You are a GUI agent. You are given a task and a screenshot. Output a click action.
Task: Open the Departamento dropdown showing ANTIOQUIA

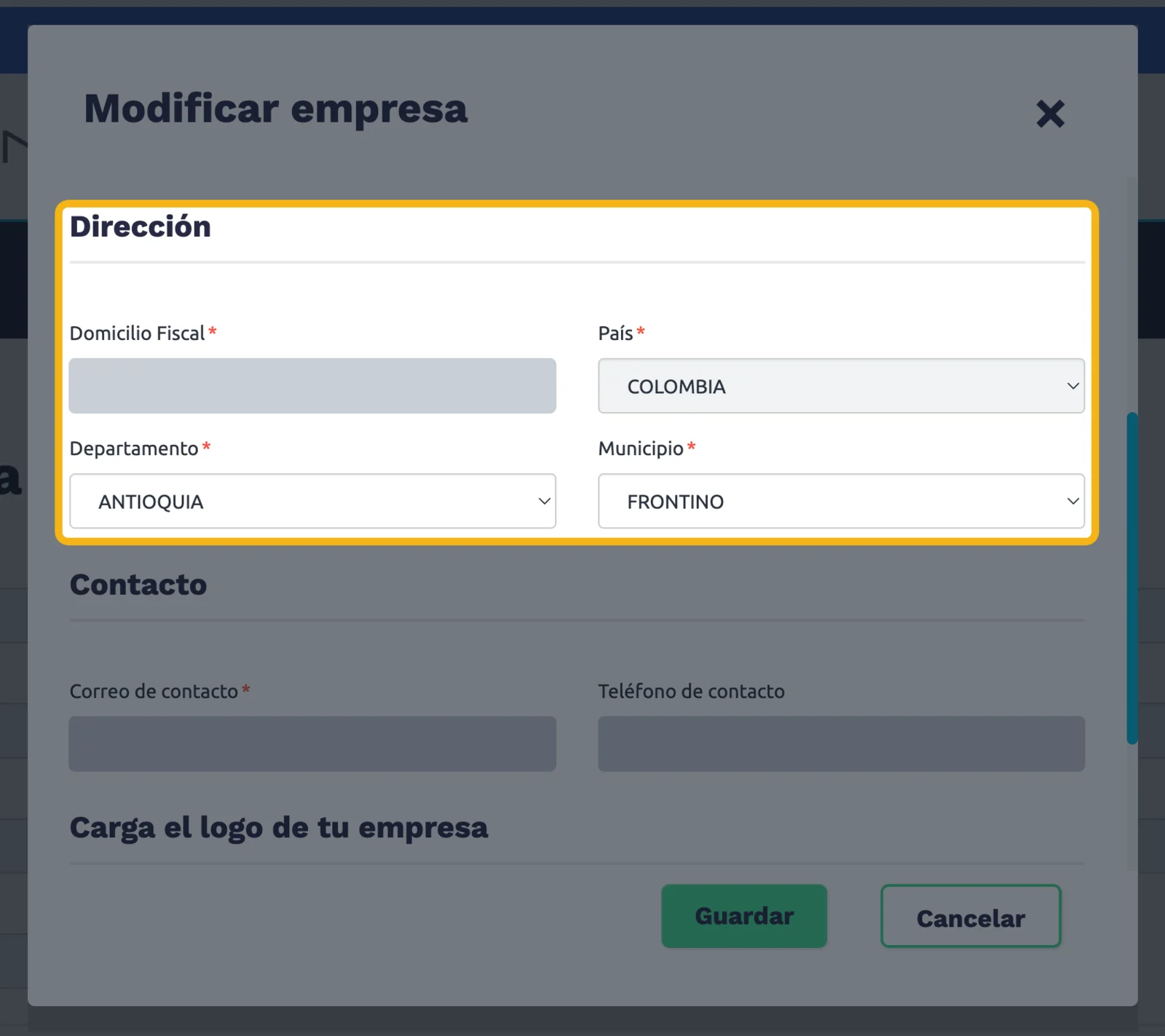pos(312,501)
